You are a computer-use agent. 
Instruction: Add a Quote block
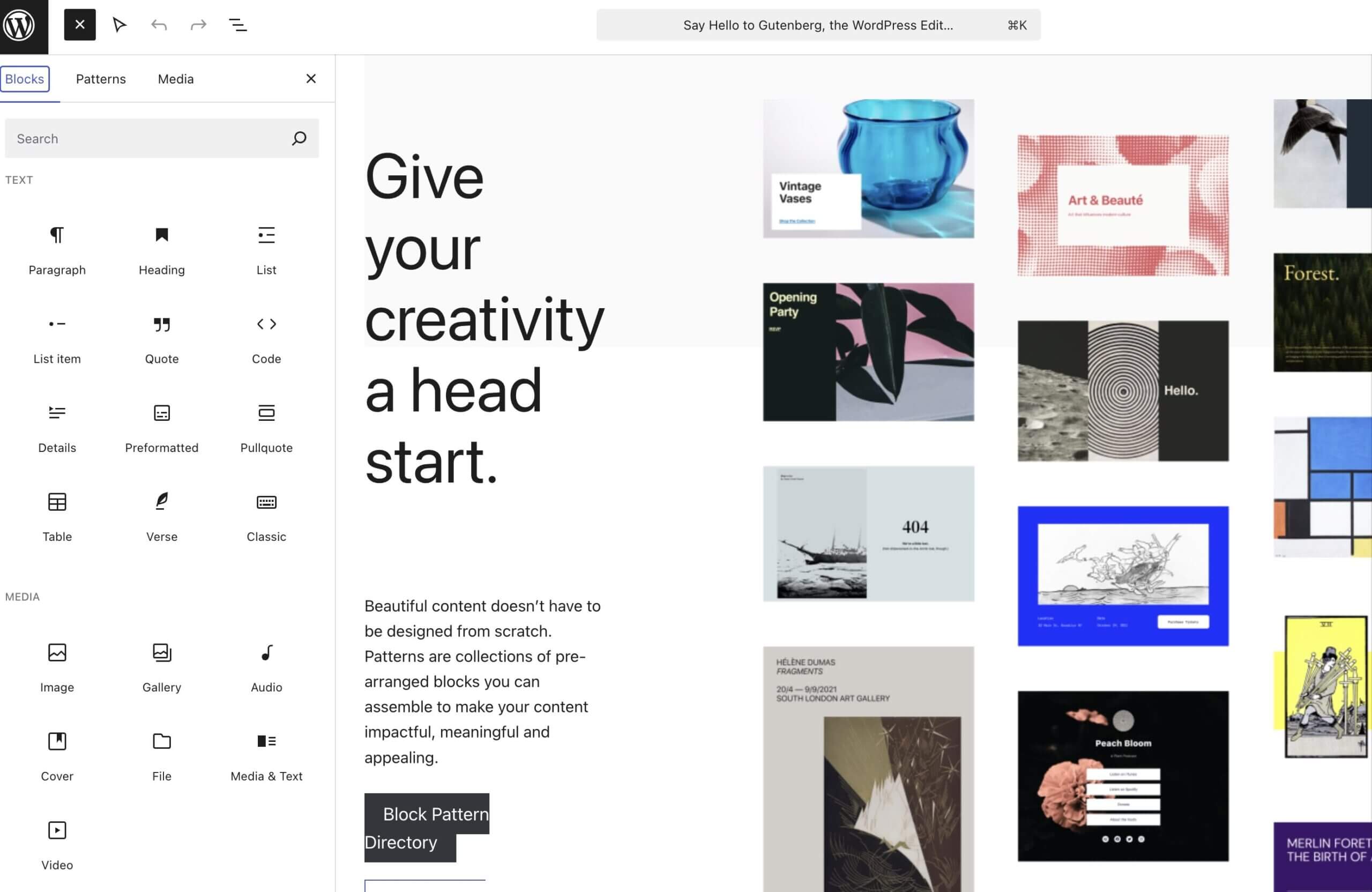pos(161,338)
